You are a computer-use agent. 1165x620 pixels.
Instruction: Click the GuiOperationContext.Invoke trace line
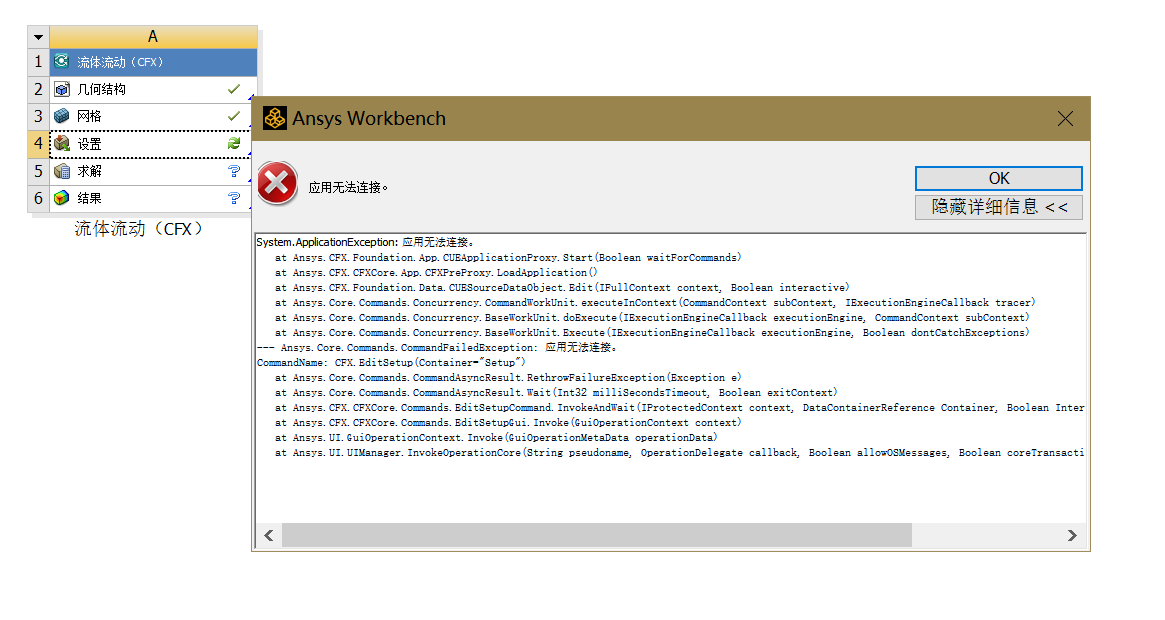point(496,438)
